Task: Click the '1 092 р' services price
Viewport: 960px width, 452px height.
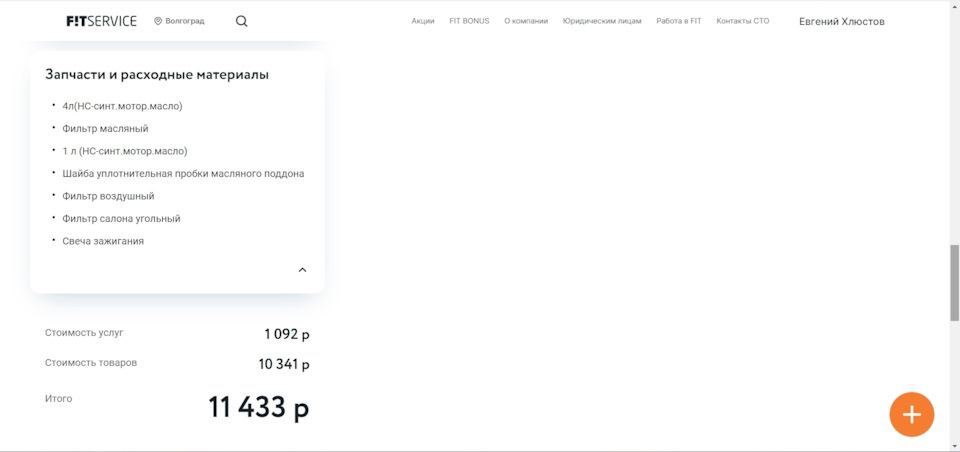Action: (287, 334)
